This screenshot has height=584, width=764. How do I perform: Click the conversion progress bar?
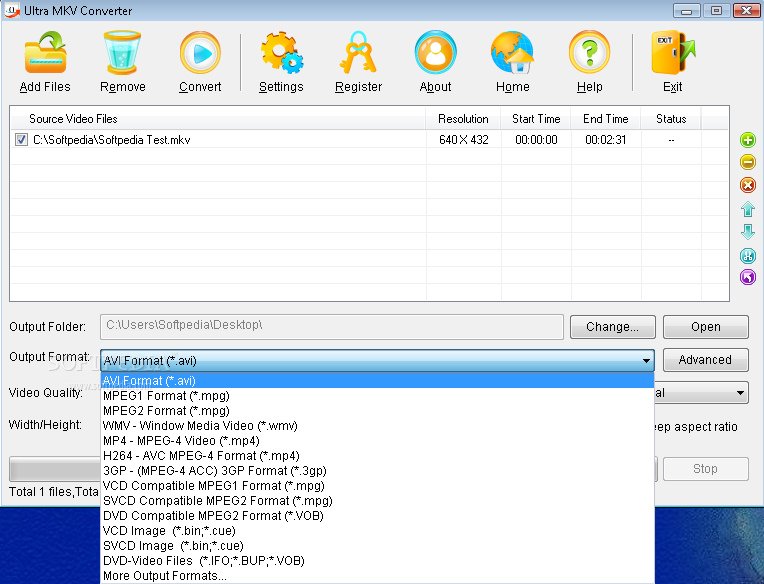pyautogui.click(x=55, y=469)
